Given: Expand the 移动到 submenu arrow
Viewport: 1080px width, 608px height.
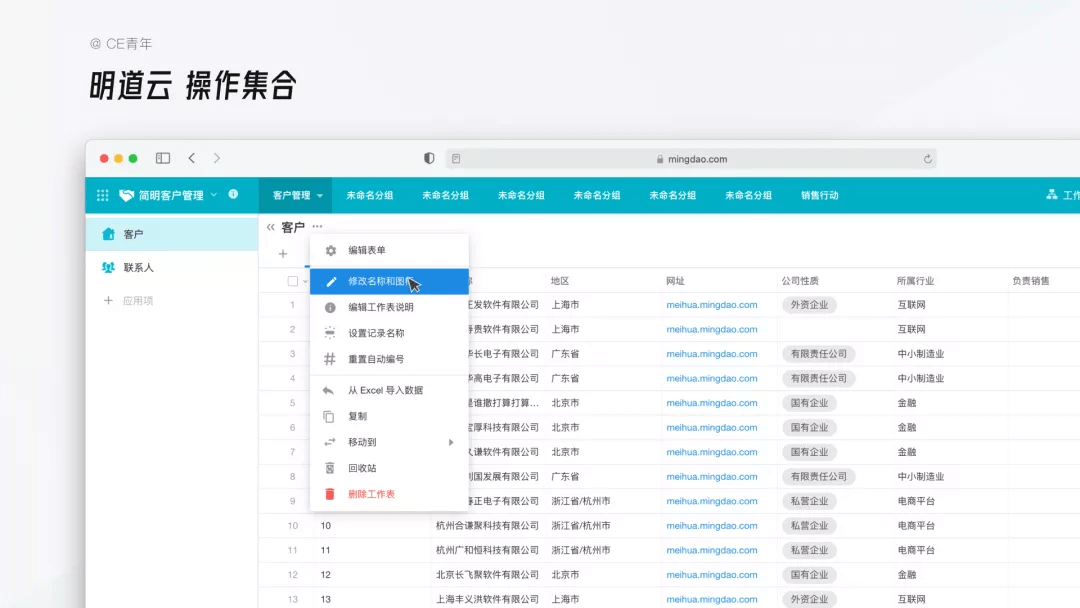Looking at the screenshot, I should point(451,442).
